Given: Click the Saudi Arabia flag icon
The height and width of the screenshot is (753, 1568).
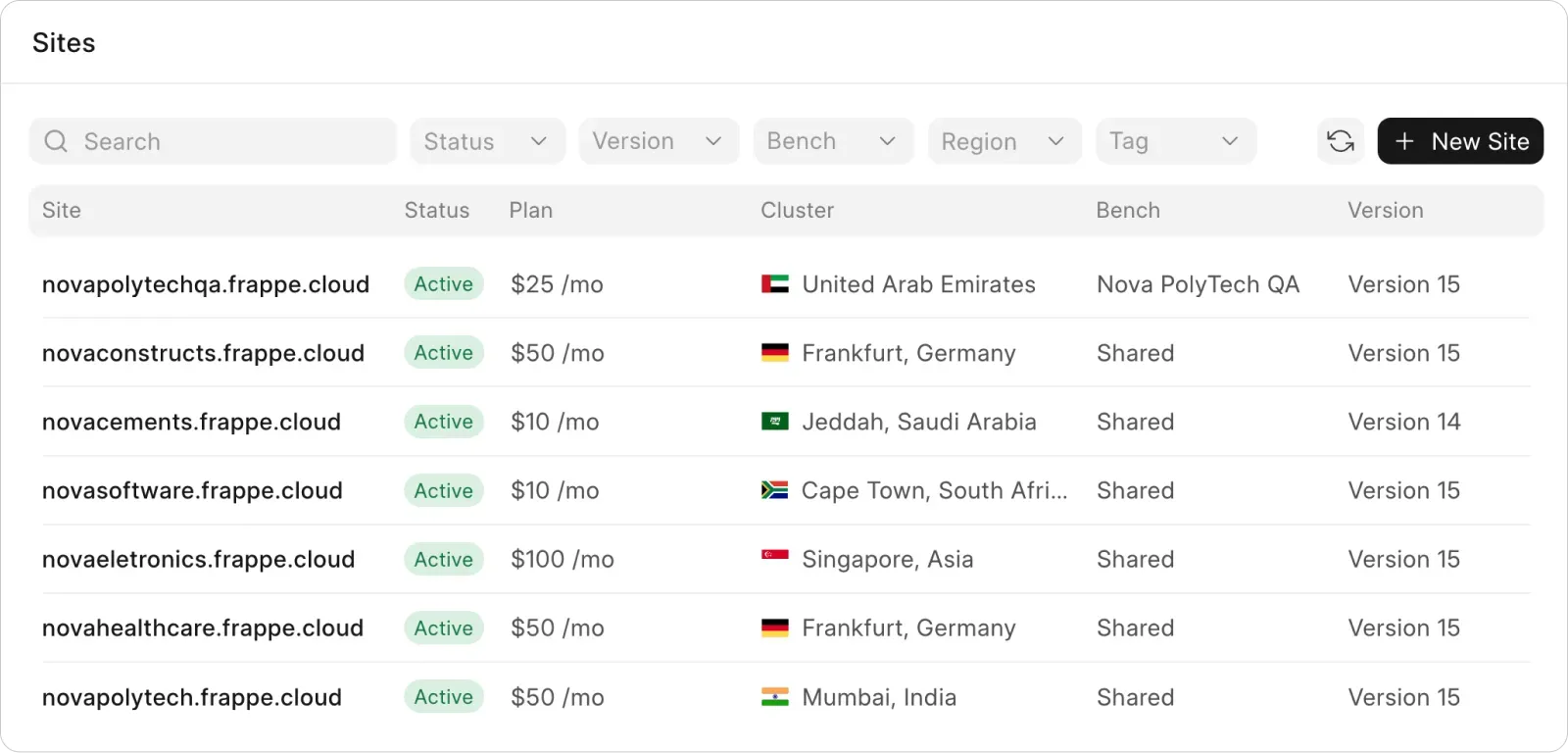Looking at the screenshot, I should click(774, 422).
